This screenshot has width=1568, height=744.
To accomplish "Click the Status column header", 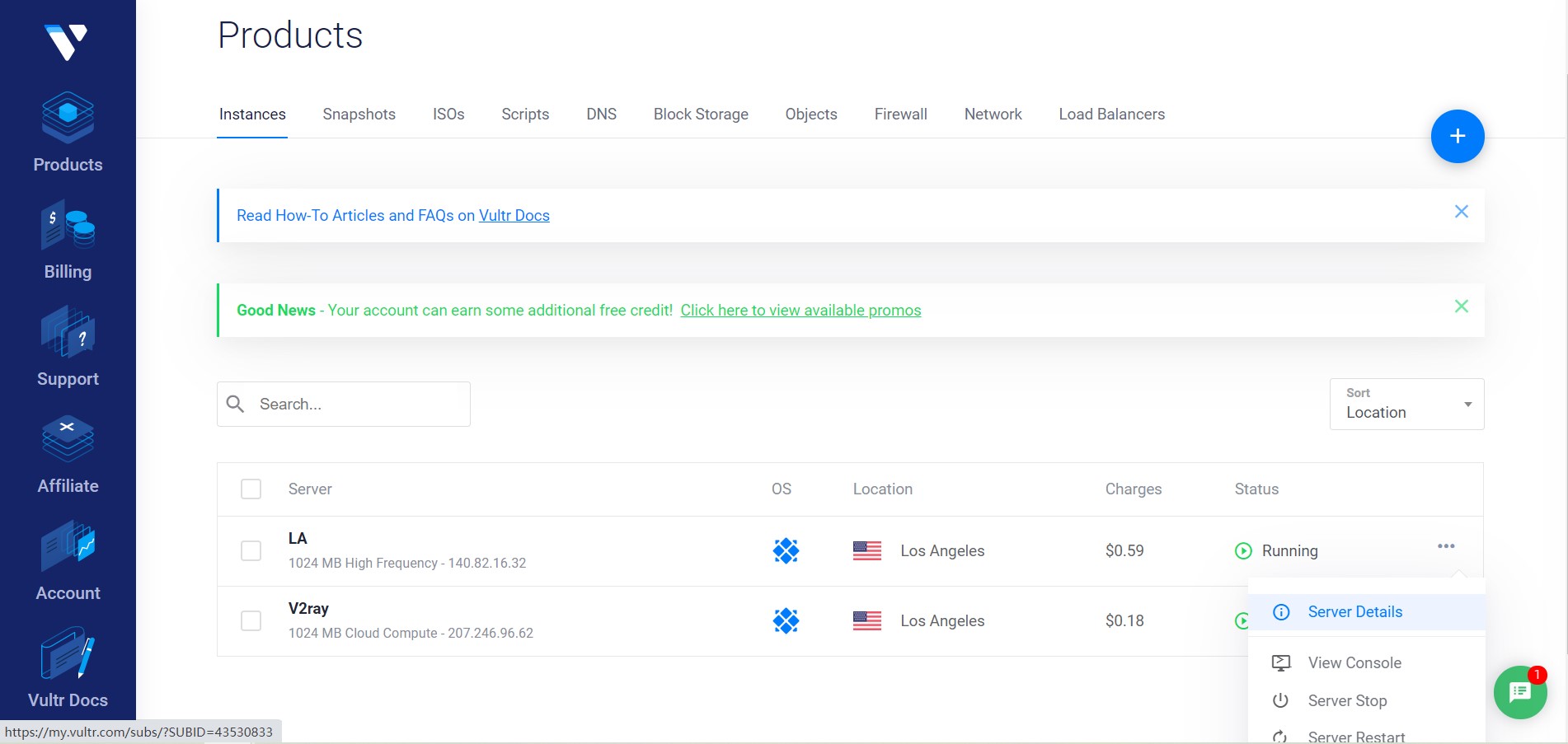I will point(1256,489).
